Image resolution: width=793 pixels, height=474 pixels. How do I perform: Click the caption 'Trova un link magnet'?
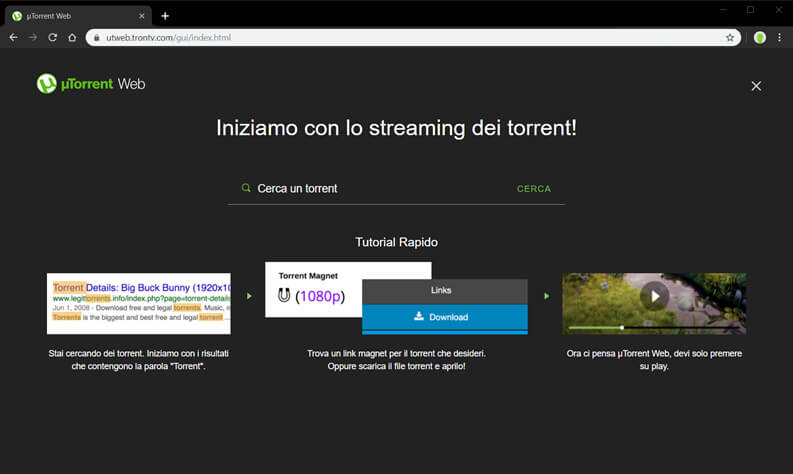coord(396,360)
